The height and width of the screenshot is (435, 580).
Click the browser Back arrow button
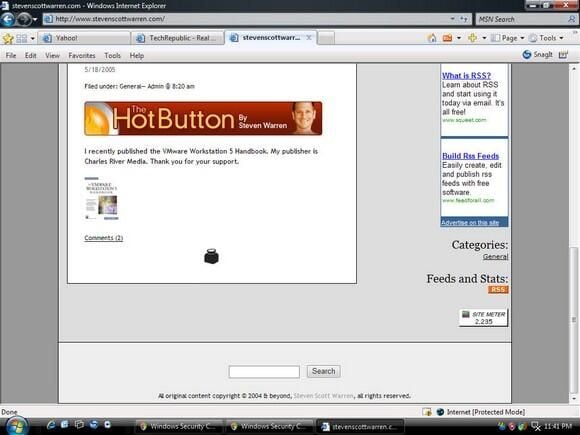(8, 19)
